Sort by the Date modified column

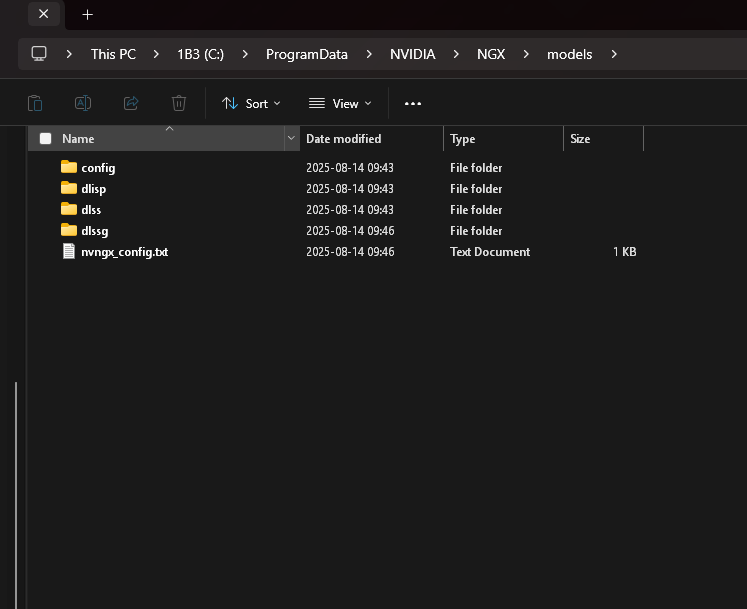tap(343, 139)
